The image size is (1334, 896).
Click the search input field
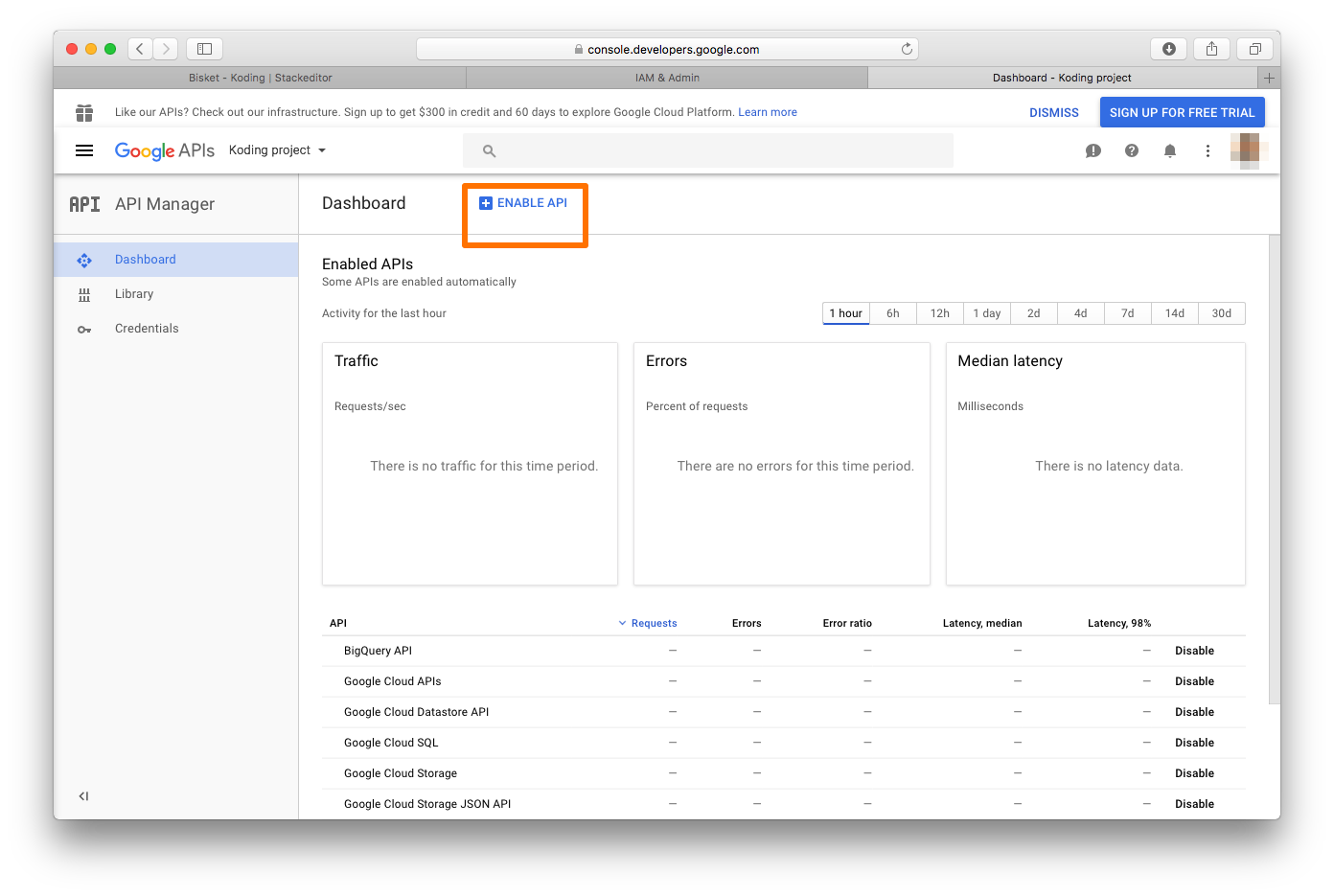[x=708, y=151]
